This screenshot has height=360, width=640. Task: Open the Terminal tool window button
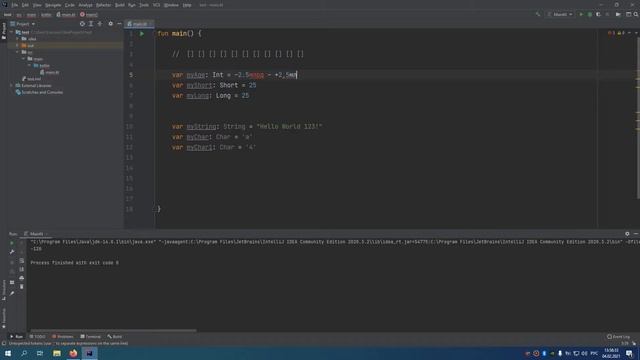tap(90, 337)
